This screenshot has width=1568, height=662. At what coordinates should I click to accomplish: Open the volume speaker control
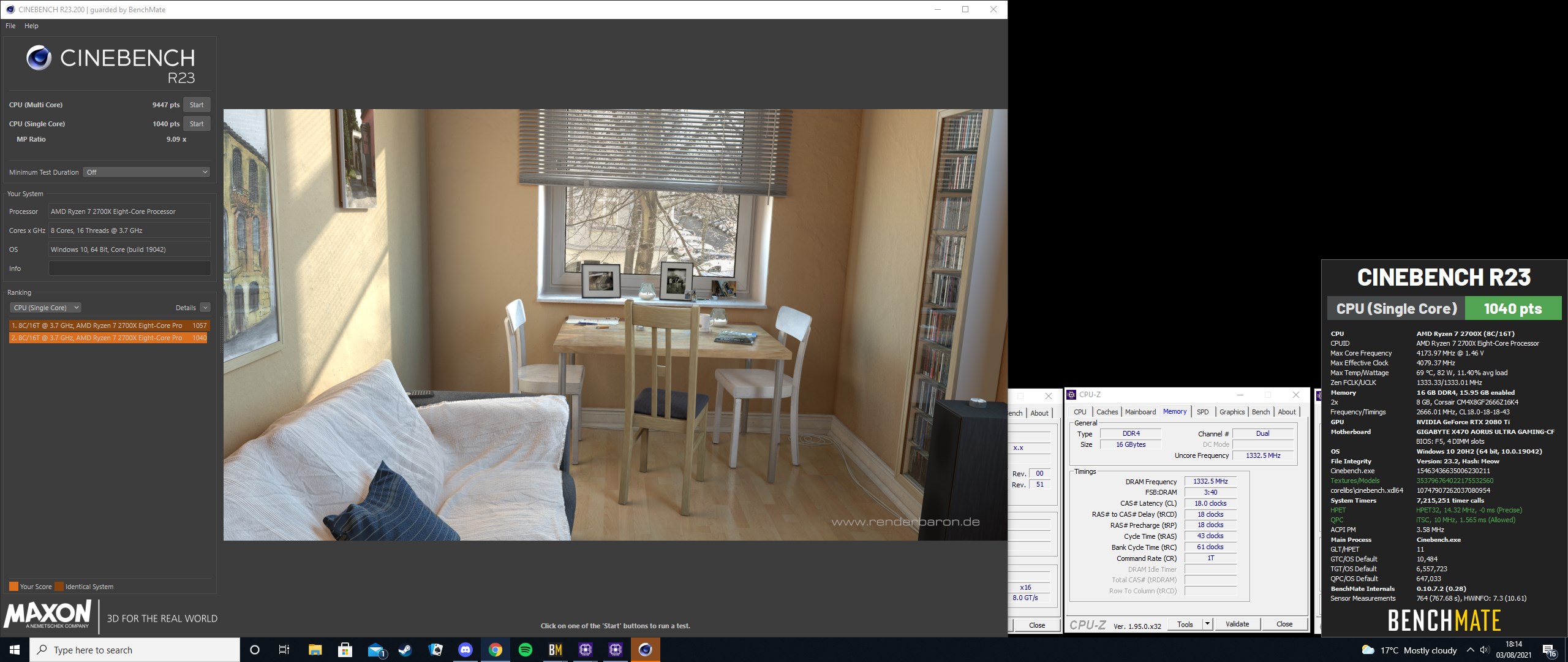pos(1485,650)
